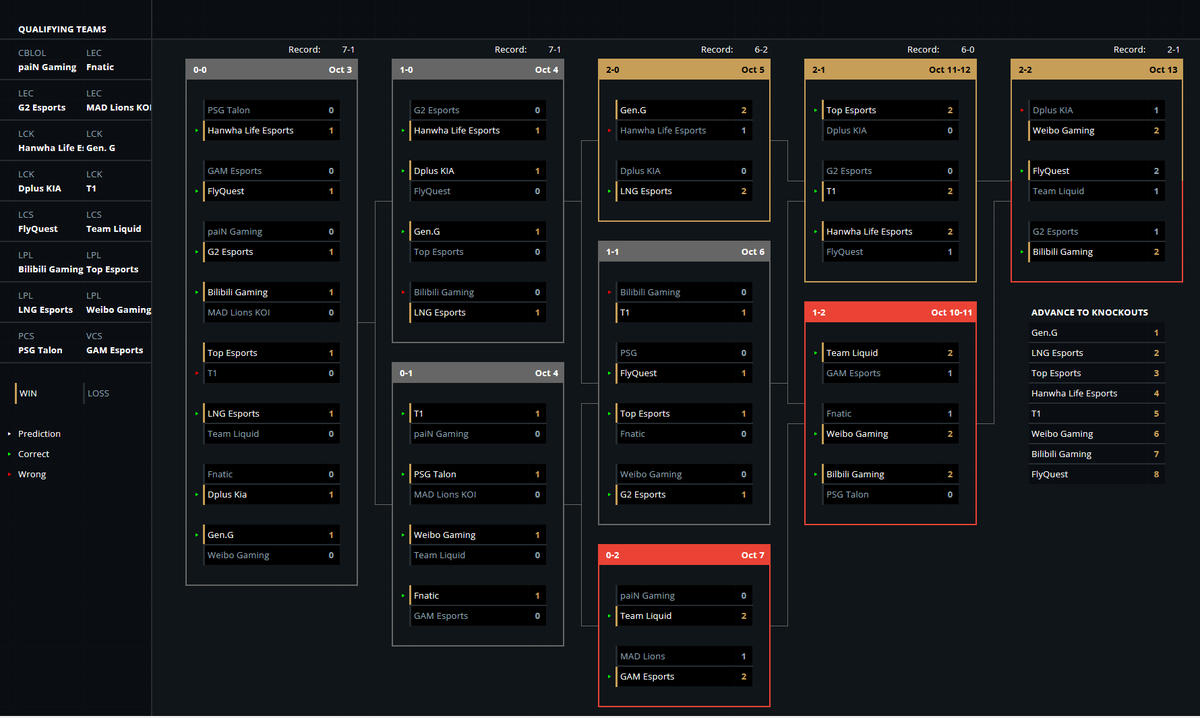Select FlyQuest row in the 2-2 round
Image resolution: width=1200 pixels, height=718 pixels.
click(1096, 171)
